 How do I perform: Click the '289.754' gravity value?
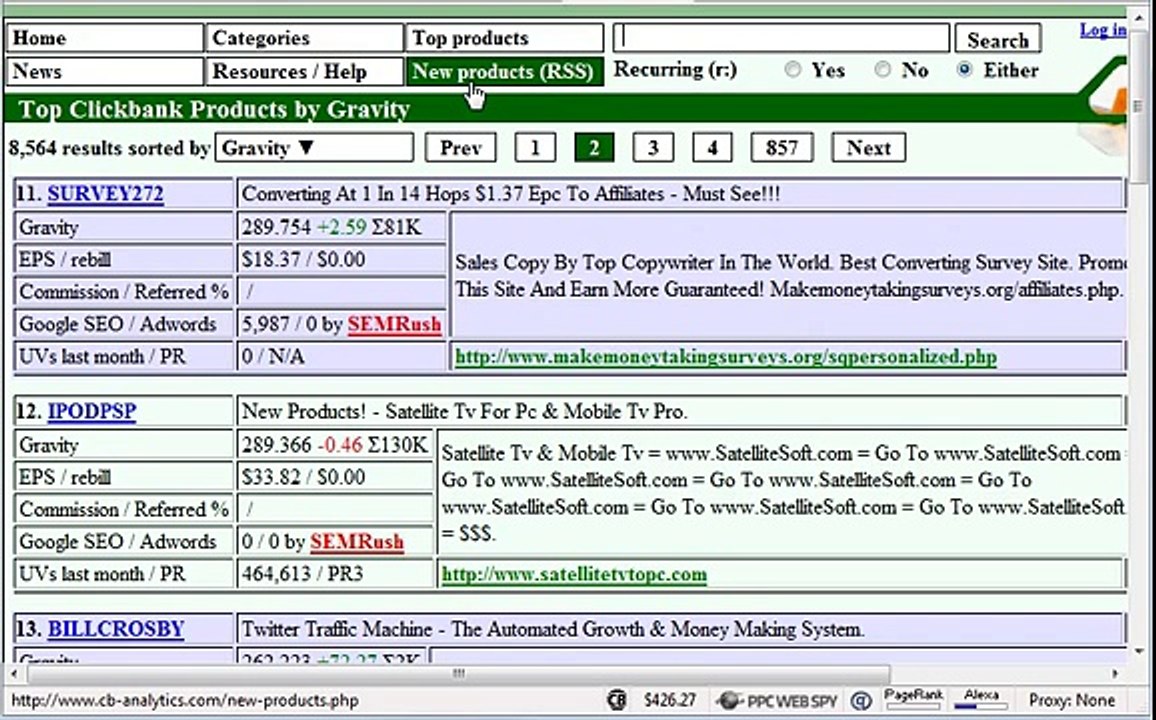[x=276, y=227]
